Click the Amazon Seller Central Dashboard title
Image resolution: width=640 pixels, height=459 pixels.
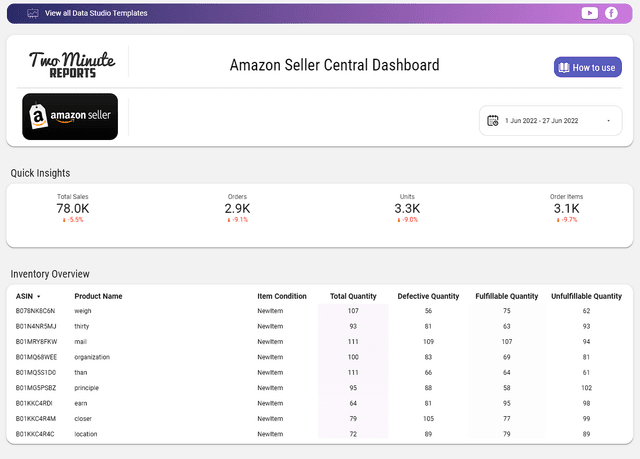(x=334, y=65)
